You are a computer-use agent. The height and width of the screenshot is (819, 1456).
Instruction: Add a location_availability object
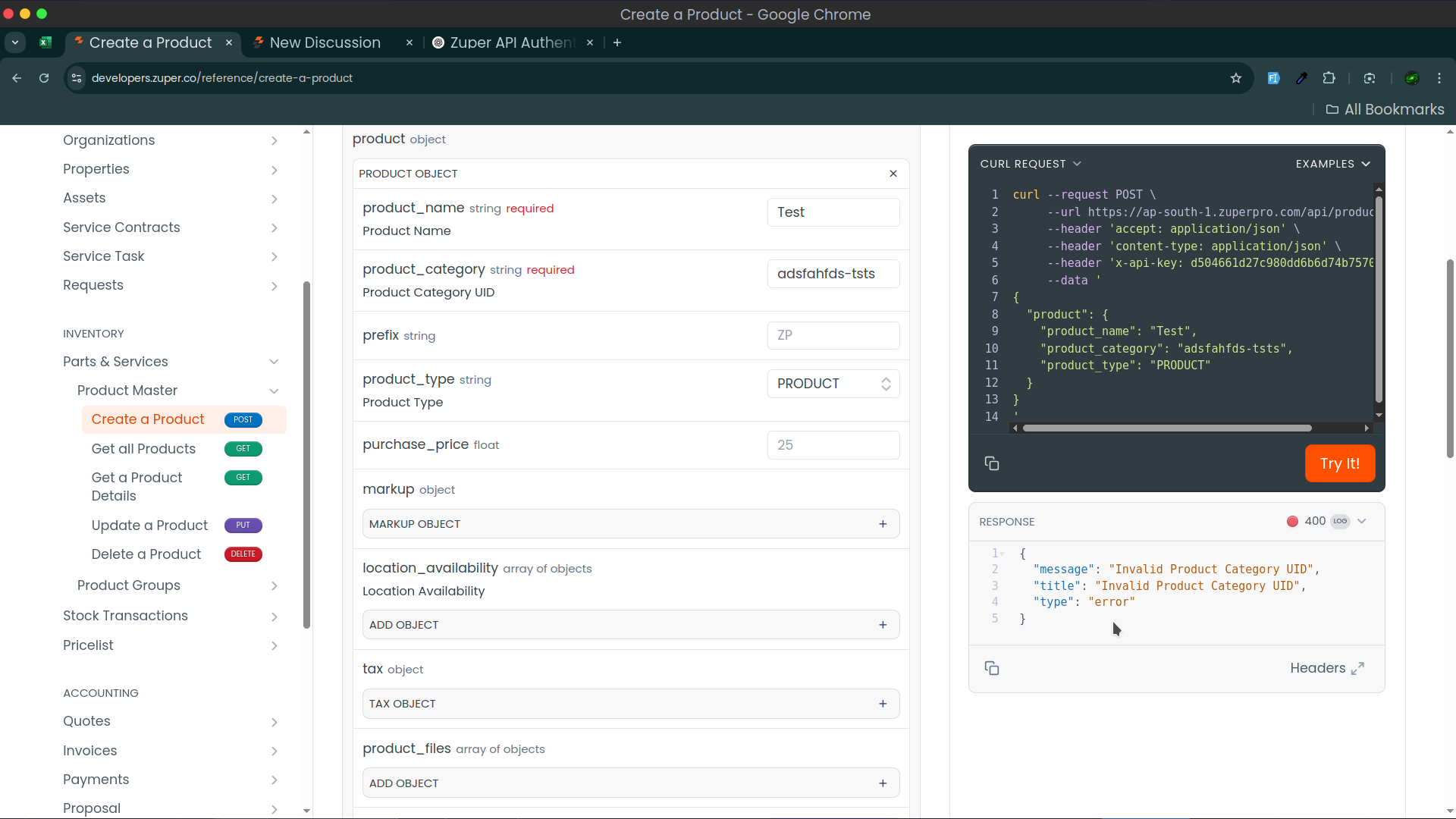click(883, 625)
